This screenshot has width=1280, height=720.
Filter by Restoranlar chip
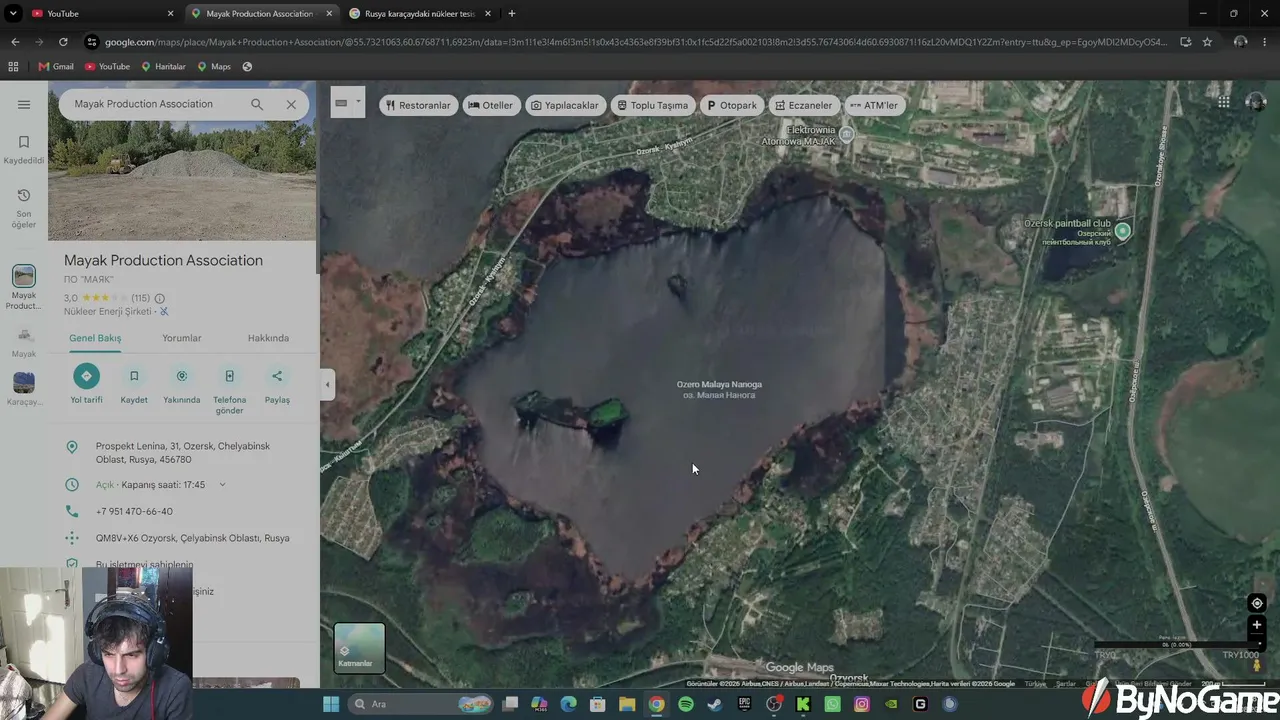click(x=418, y=105)
